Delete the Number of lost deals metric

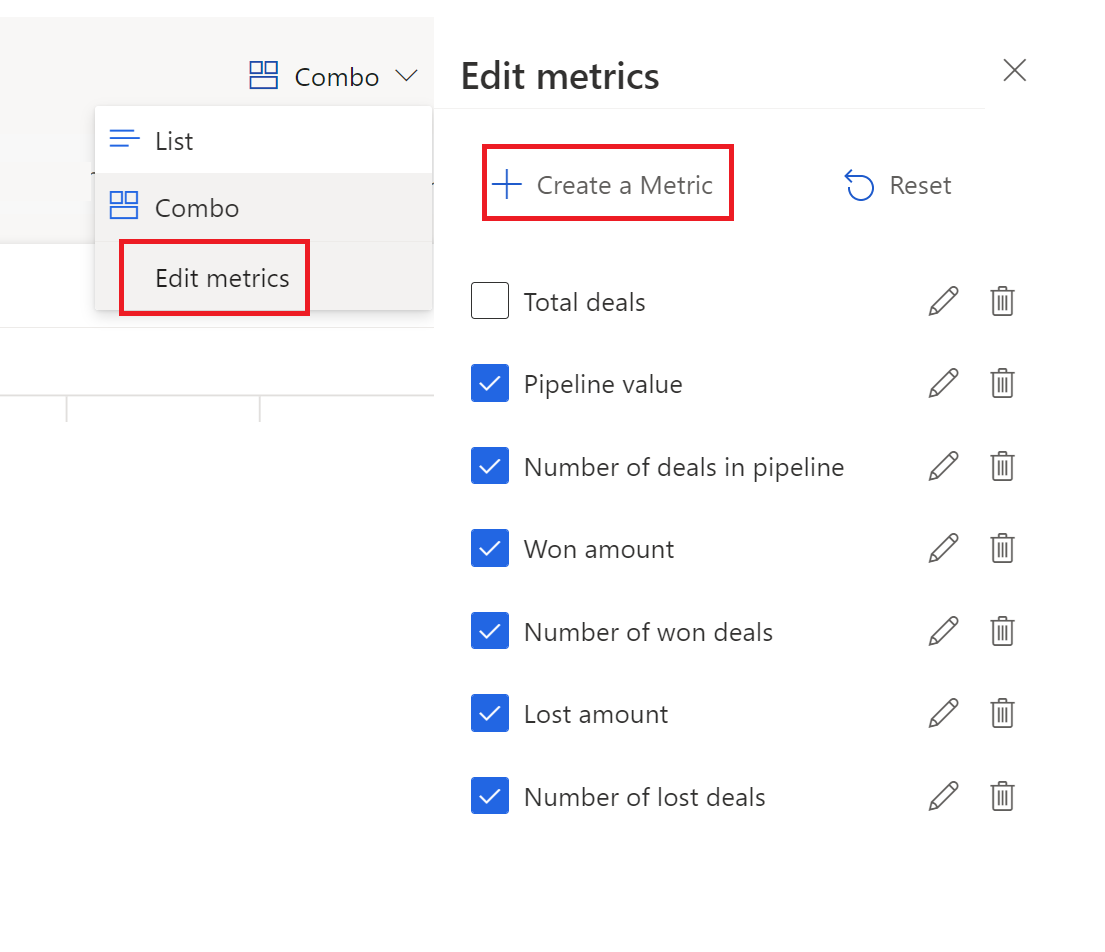[x=1002, y=796]
